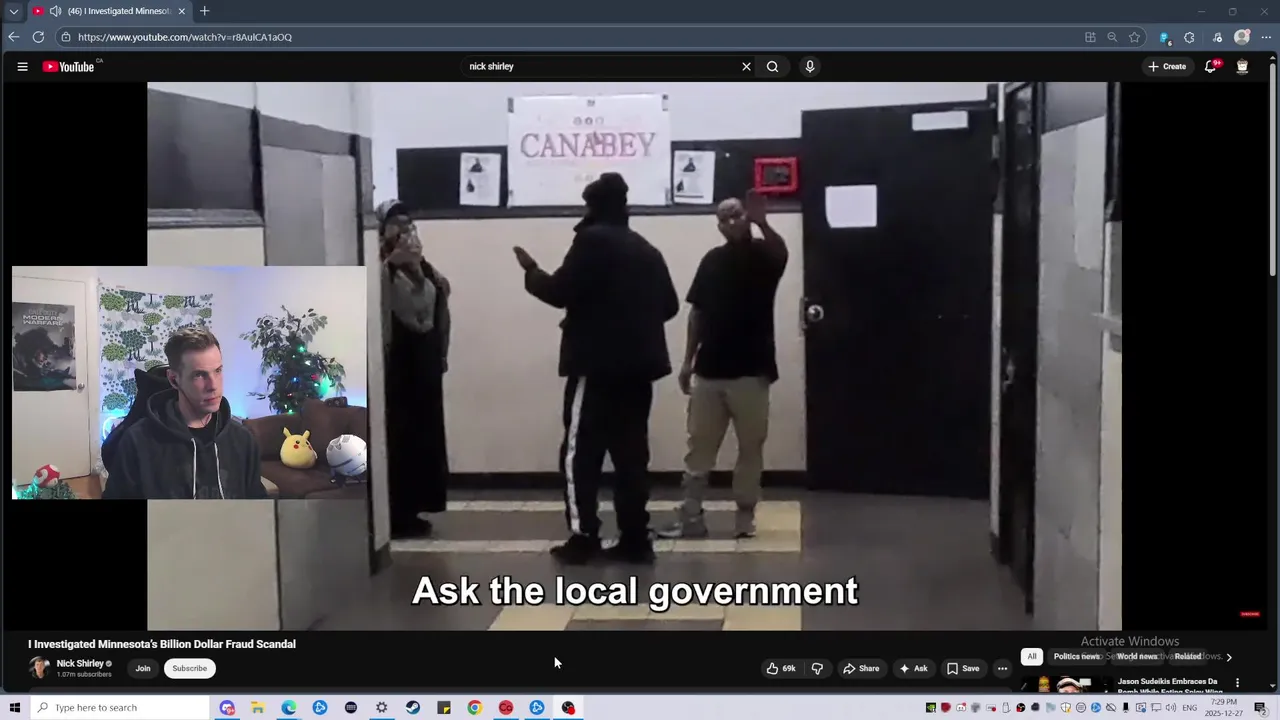The image size is (1280, 720).
Task: Select the 'World news' chip
Action: tap(1137, 657)
